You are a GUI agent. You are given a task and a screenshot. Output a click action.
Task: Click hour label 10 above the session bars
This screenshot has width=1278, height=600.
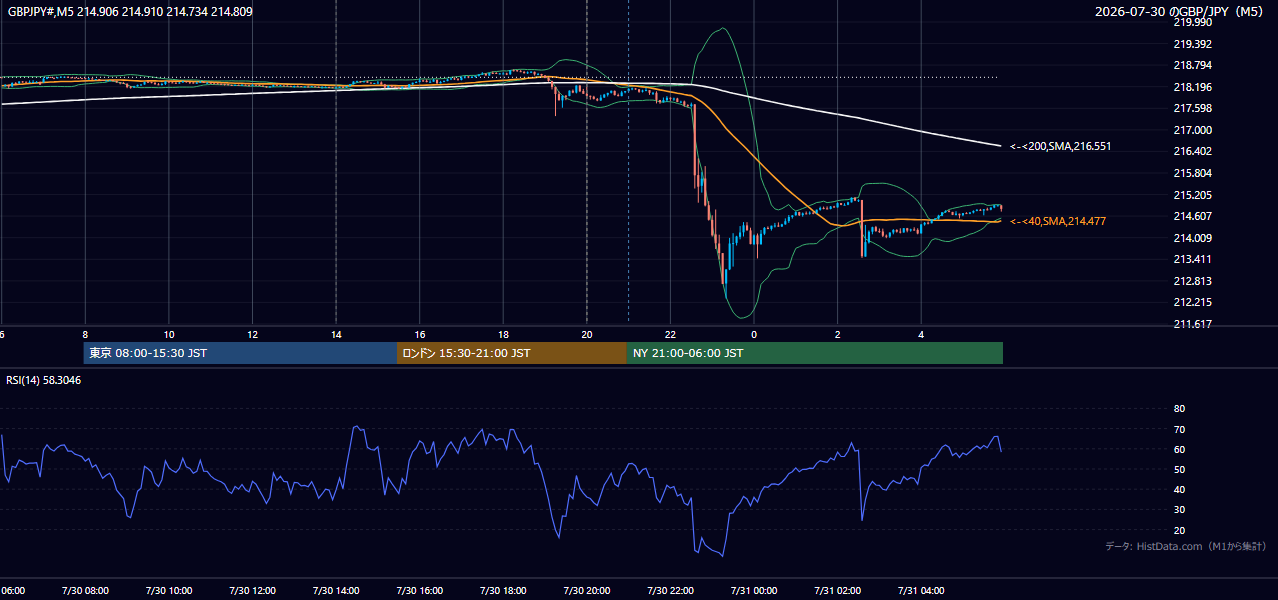[x=169, y=335]
